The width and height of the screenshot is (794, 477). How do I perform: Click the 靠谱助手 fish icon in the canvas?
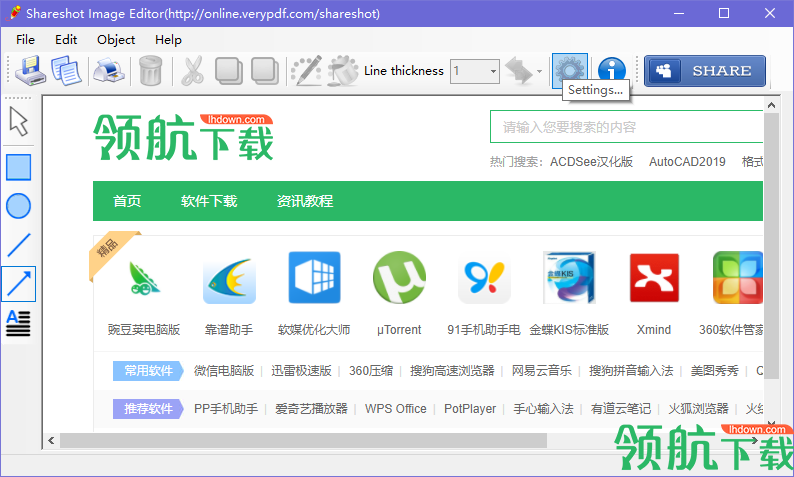coord(229,280)
